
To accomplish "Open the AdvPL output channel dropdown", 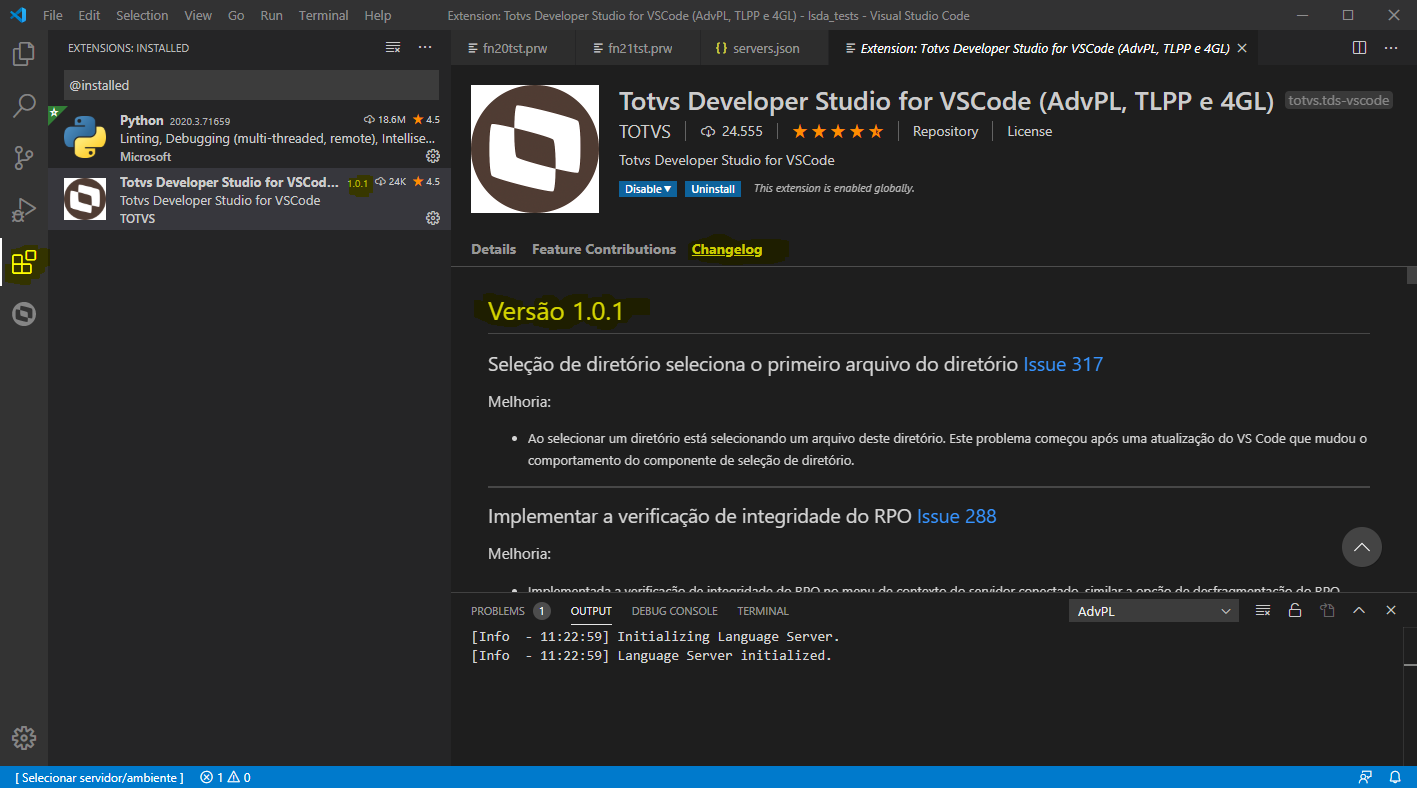I will [x=1153, y=611].
